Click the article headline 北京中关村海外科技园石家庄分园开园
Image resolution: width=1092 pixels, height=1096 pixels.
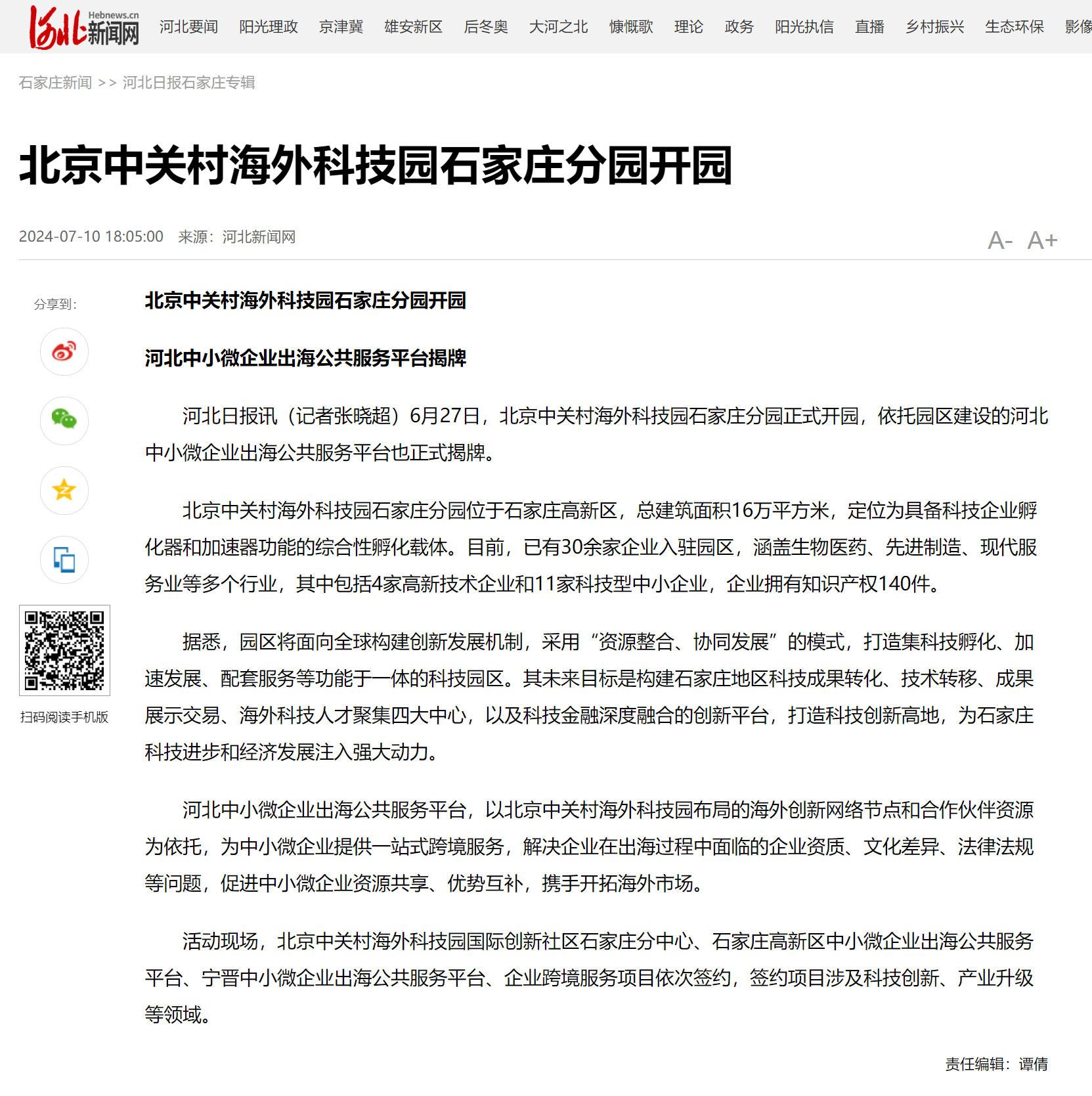(x=376, y=165)
